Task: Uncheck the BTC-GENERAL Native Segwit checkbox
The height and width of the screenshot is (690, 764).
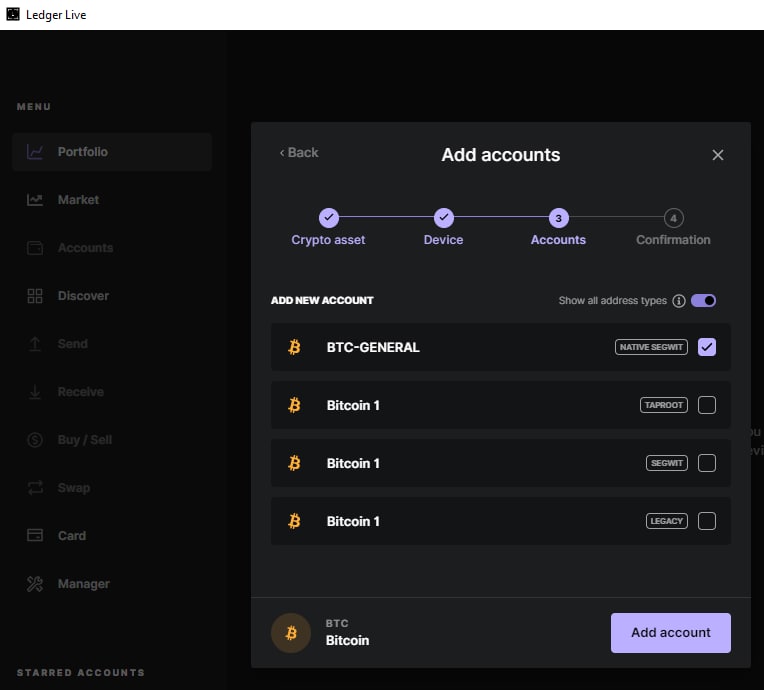Action: [707, 347]
